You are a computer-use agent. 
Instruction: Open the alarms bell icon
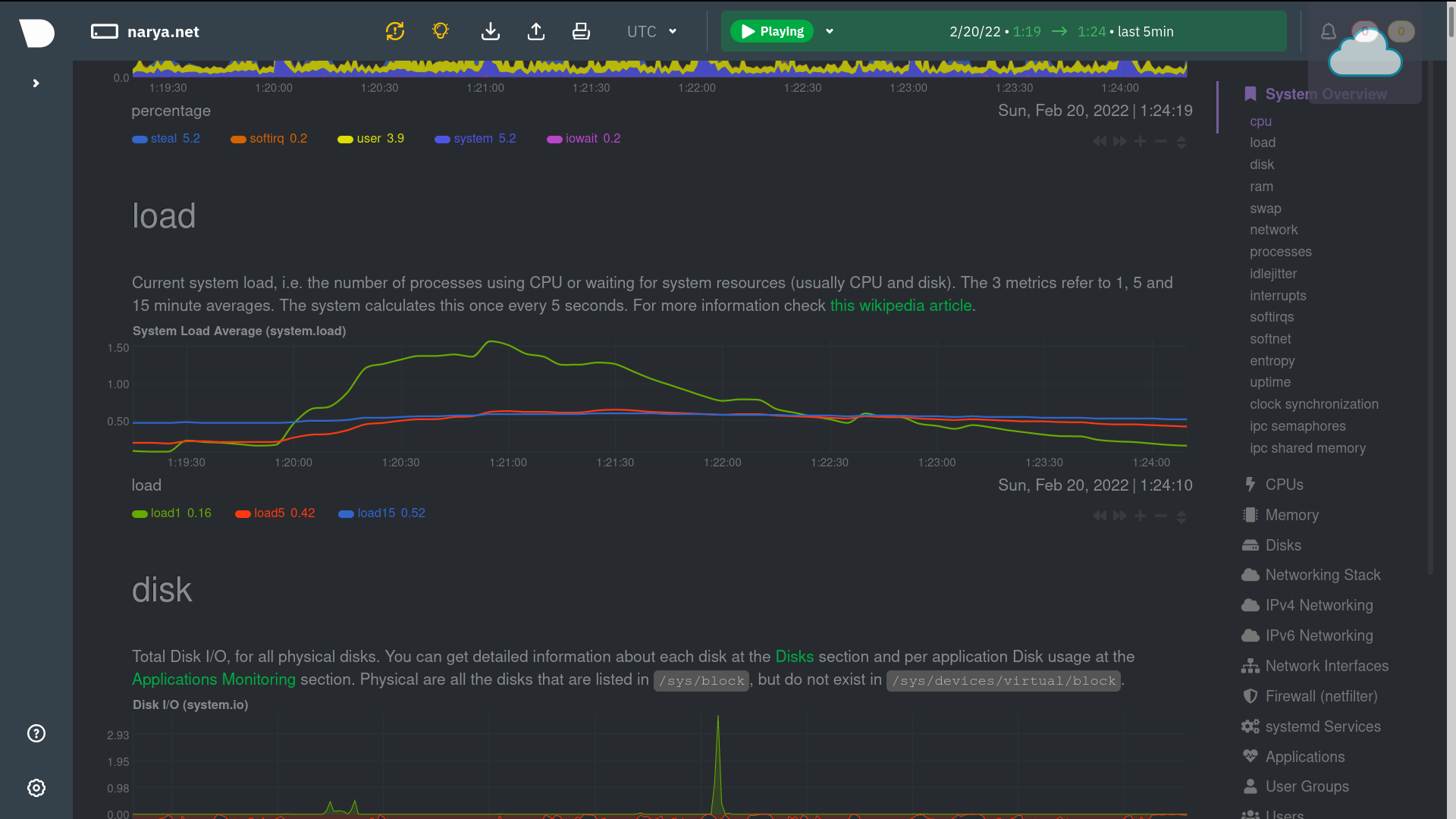(x=1329, y=31)
